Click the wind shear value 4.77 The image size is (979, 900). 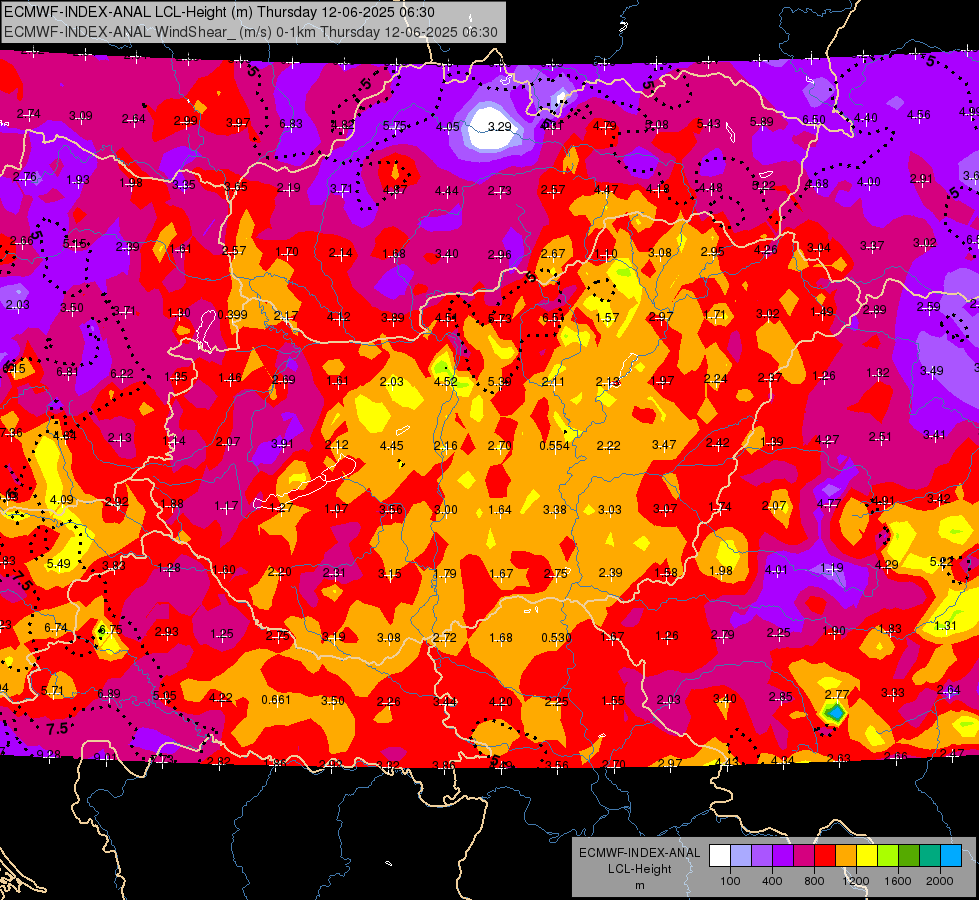[x=829, y=504]
